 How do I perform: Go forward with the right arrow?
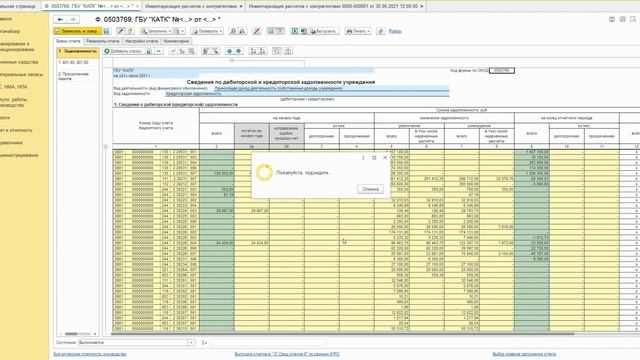pyautogui.click(x=73, y=19)
